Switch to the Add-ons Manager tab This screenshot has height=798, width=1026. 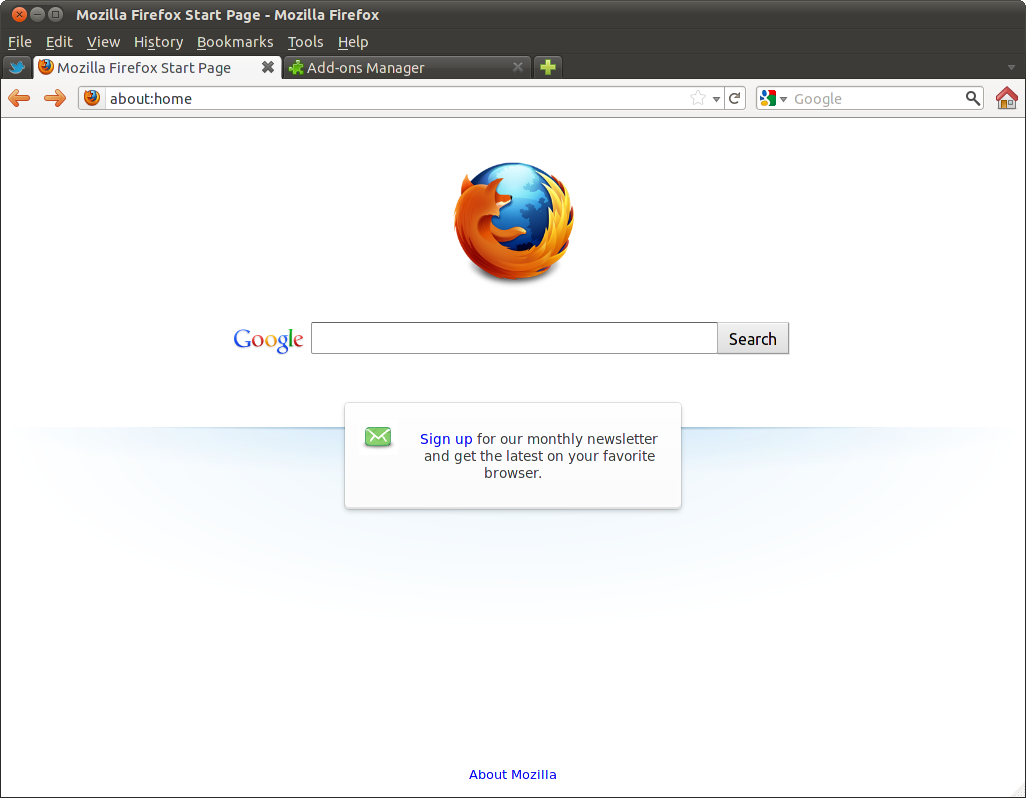(406, 67)
